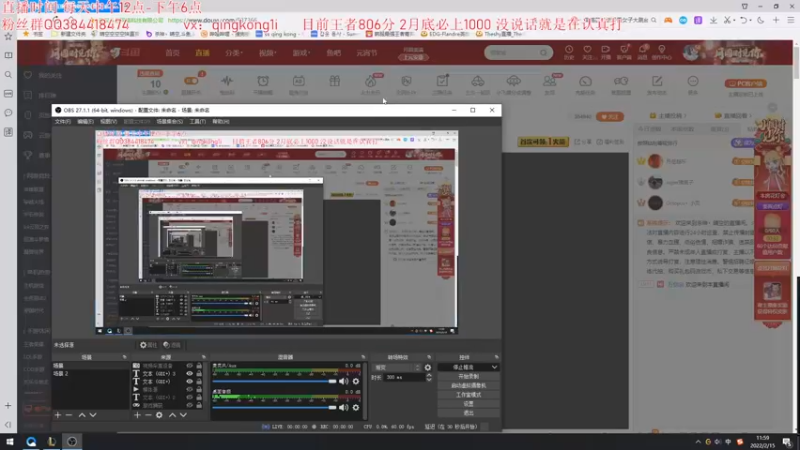Pop out the Scenes dock with its header icon

(x=124, y=357)
